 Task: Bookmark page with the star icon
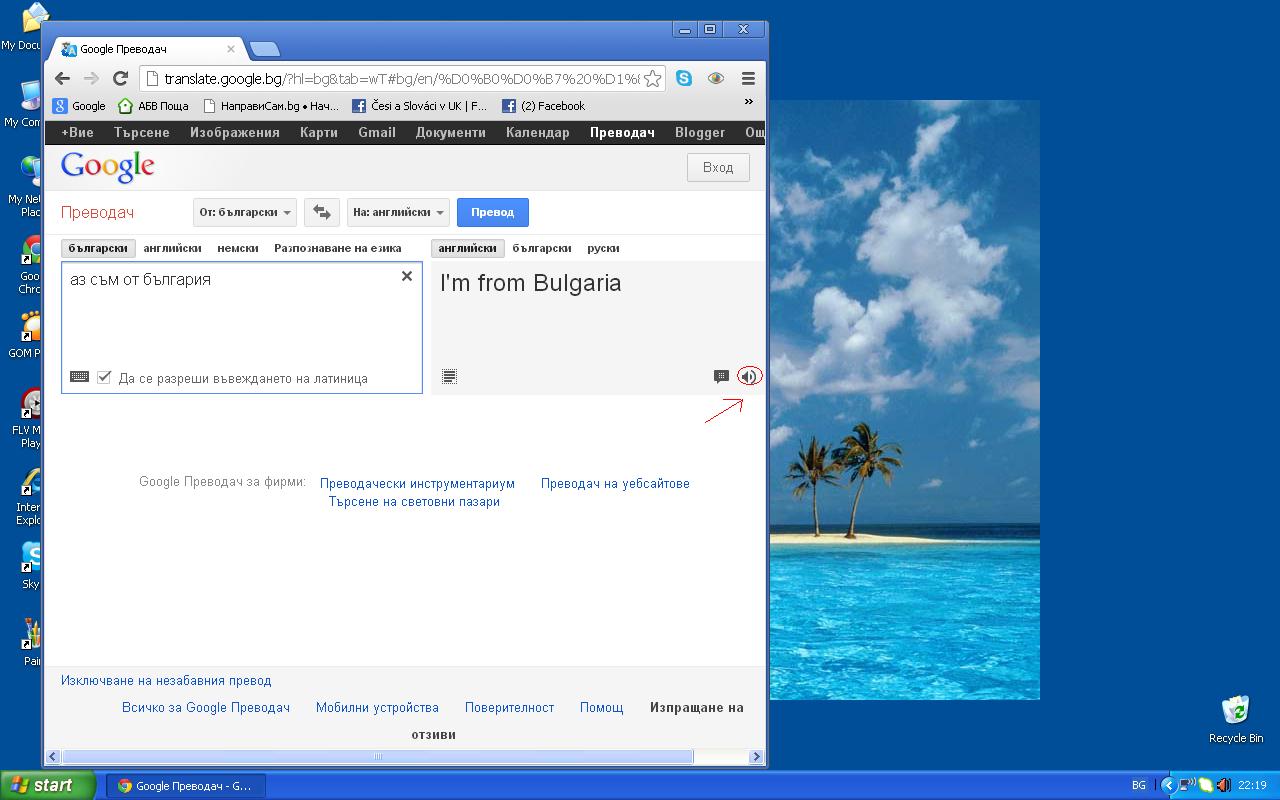click(652, 78)
